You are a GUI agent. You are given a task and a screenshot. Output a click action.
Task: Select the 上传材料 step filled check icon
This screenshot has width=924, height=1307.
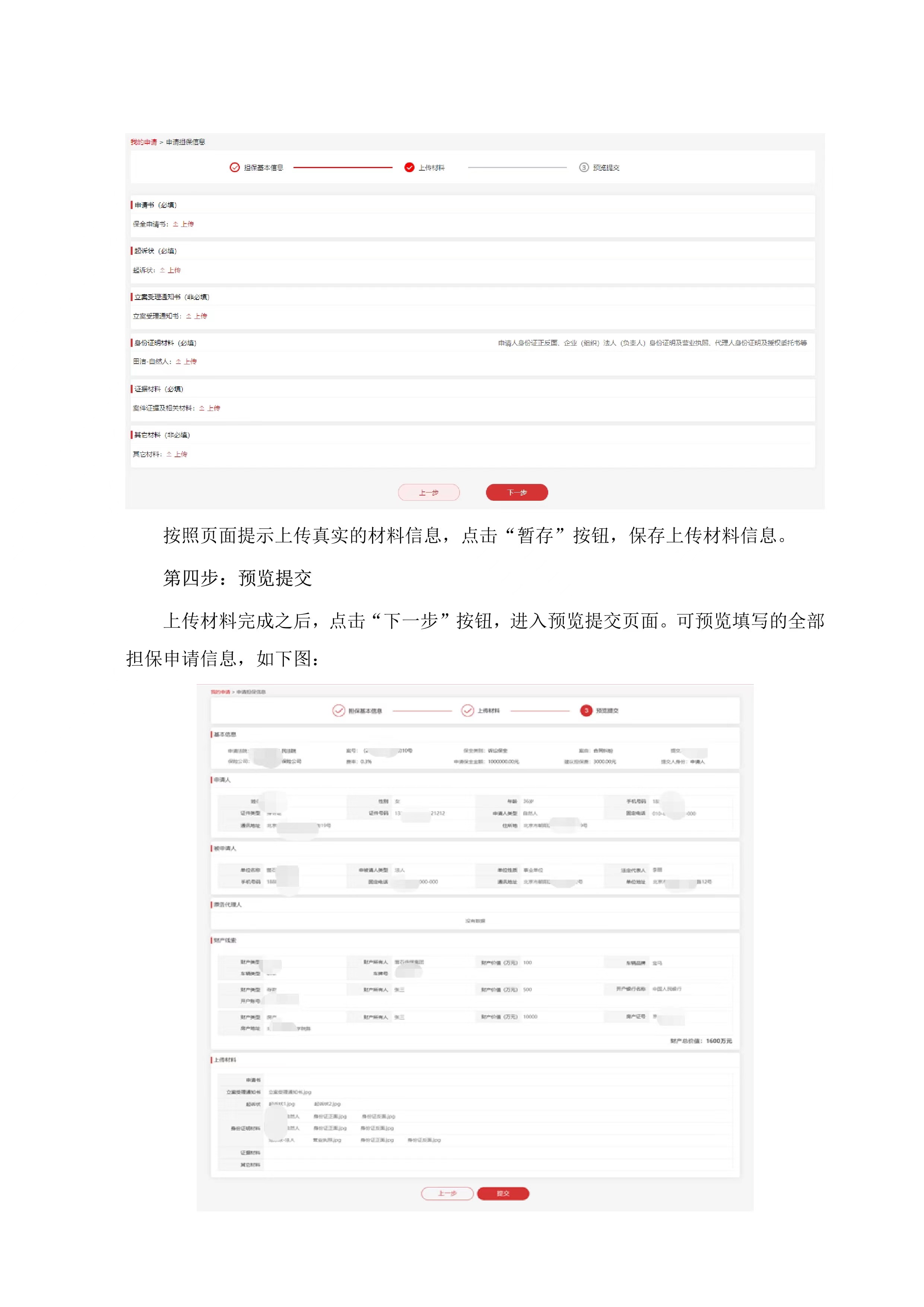pos(409,167)
